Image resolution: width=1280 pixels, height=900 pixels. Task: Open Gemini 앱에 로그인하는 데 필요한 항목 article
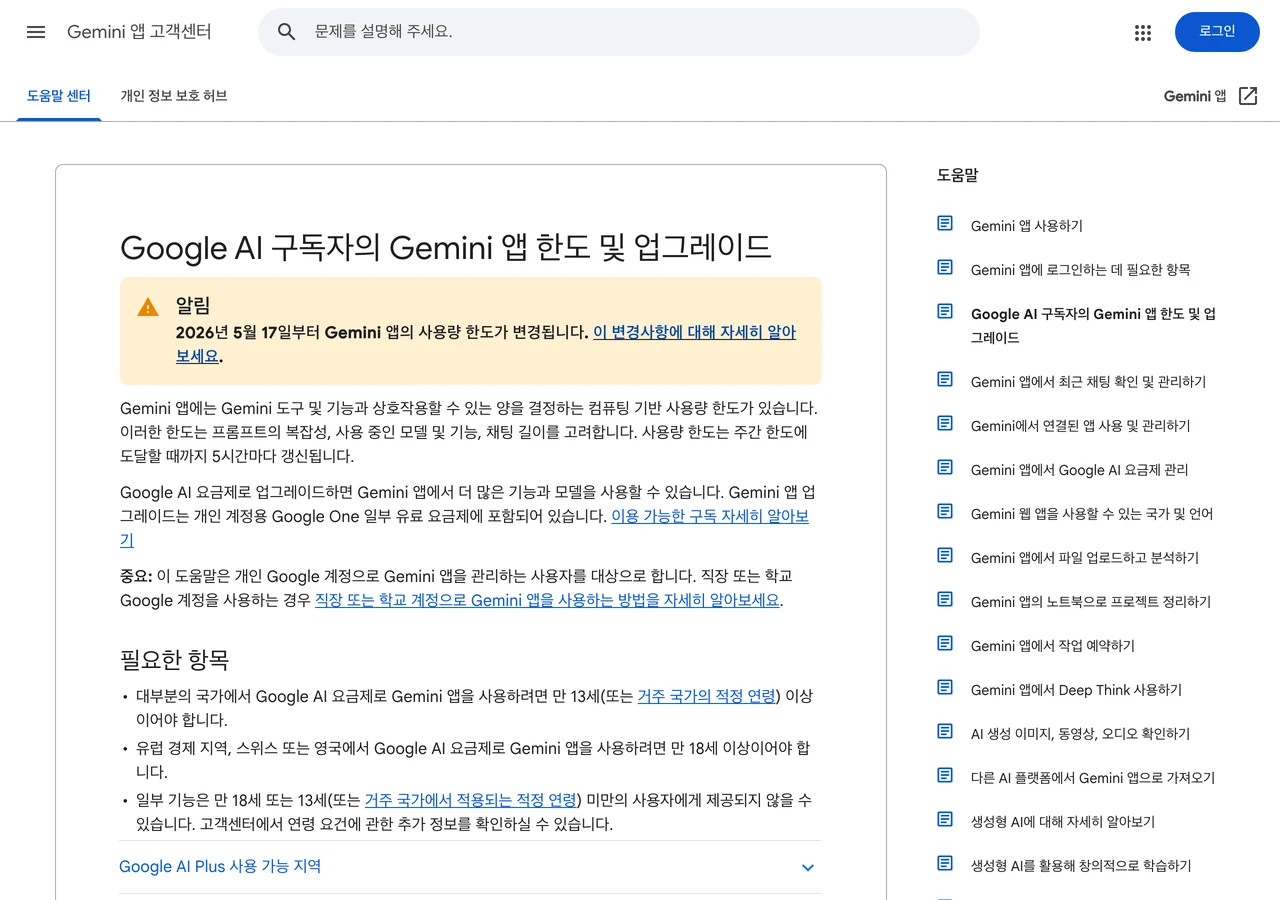point(1080,270)
